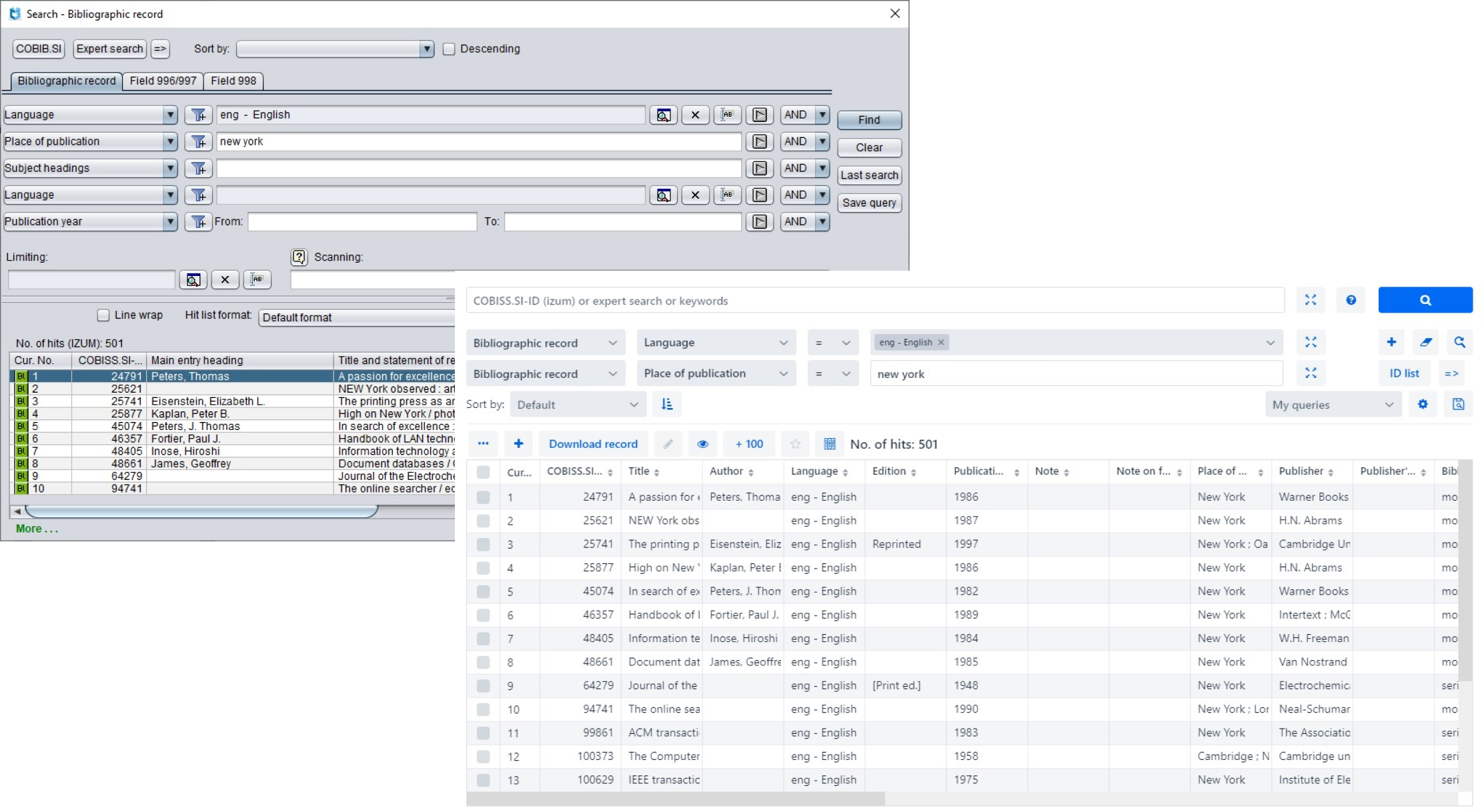This screenshot has height=812, width=1484.
Task: Click the table columns icon before hit count
Action: click(x=829, y=444)
